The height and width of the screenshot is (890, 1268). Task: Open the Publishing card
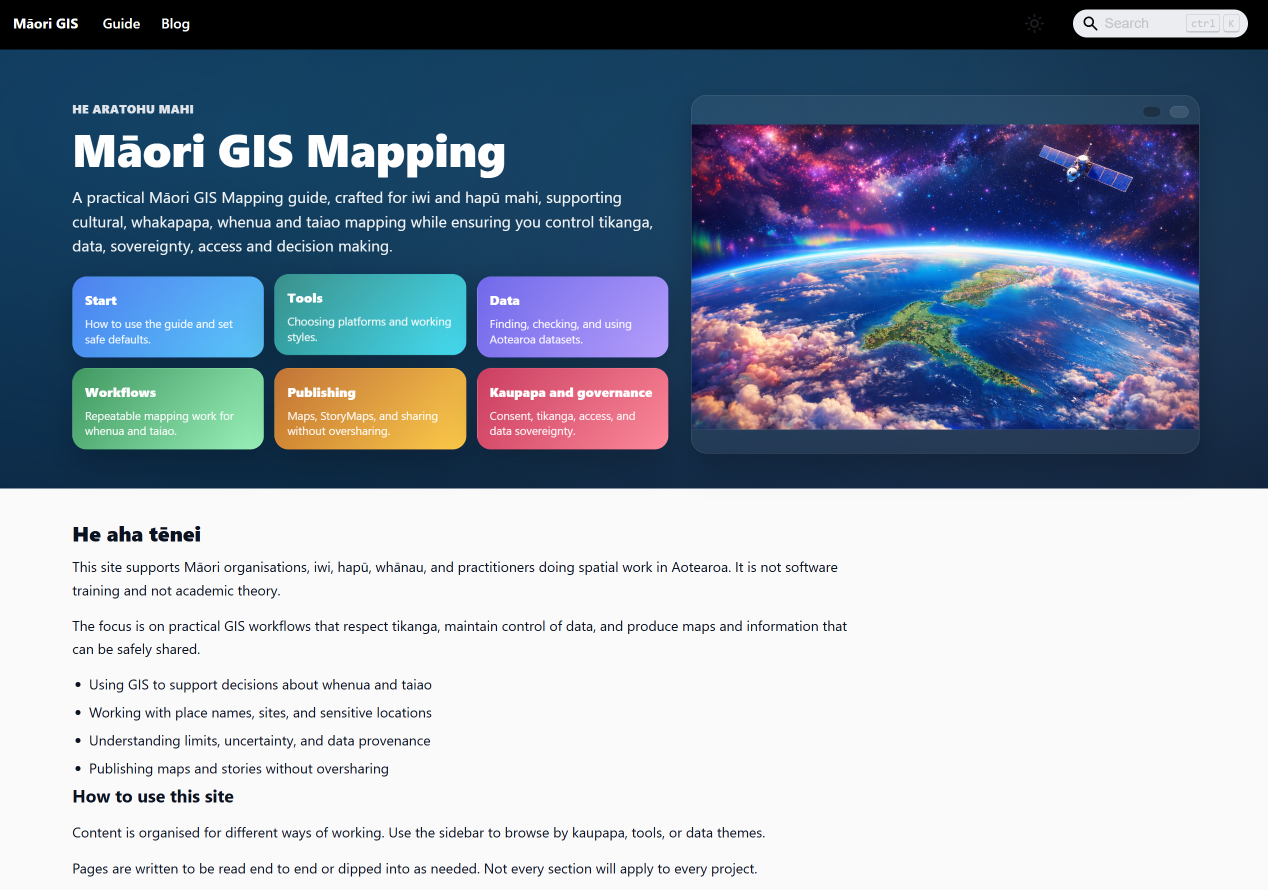coord(370,409)
